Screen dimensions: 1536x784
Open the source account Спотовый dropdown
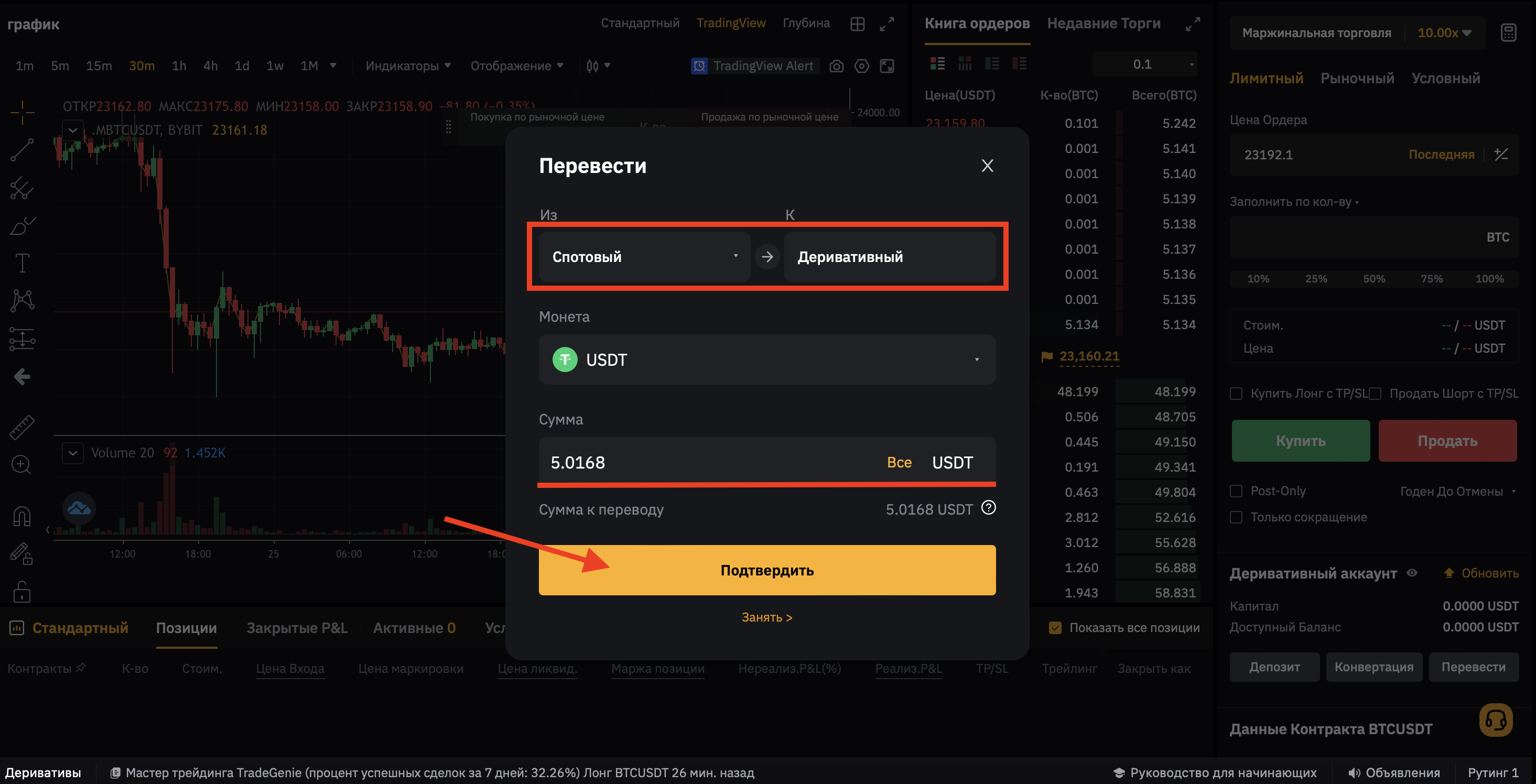pyautogui.click(x=644, y=257)
